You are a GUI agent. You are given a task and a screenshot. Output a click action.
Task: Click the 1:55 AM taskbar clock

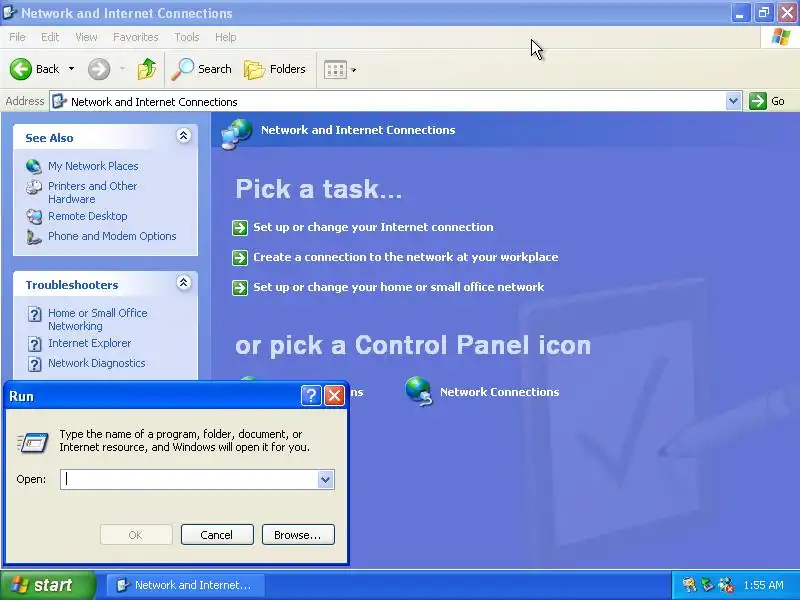pos(764,585)
